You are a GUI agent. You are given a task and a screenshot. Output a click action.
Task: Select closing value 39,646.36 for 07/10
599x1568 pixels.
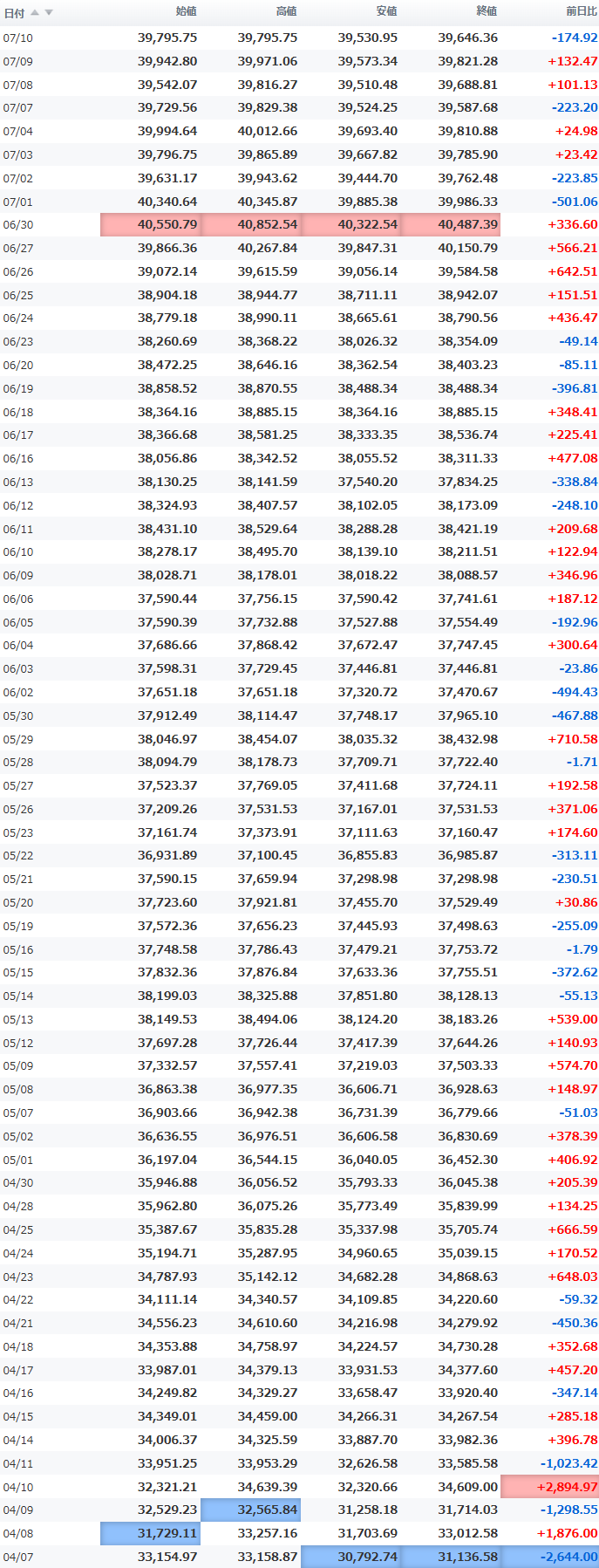(x=468, y=38)
